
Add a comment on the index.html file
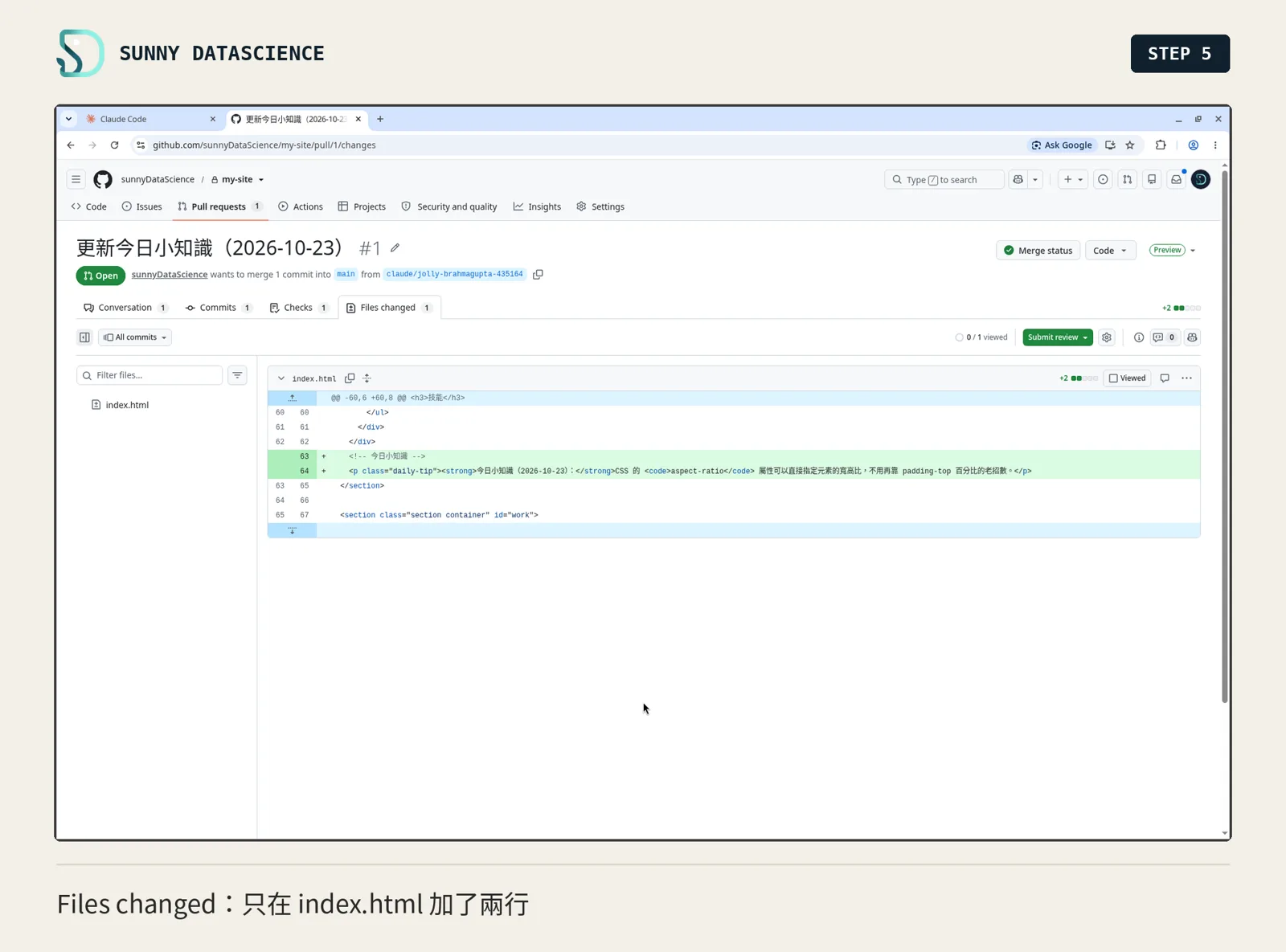coord(1165,378)
